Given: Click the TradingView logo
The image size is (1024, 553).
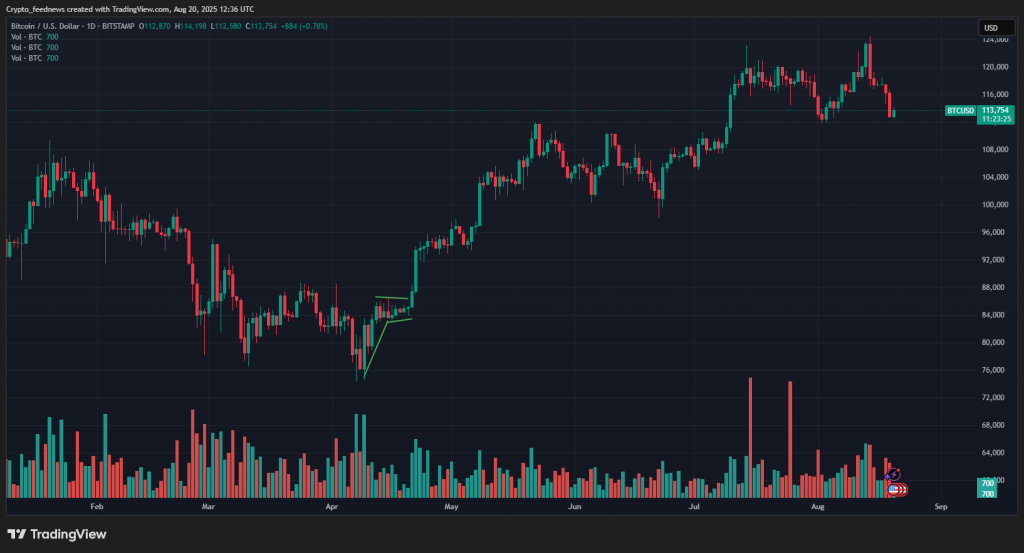Looking at the screenshot, I should [56, 534].
